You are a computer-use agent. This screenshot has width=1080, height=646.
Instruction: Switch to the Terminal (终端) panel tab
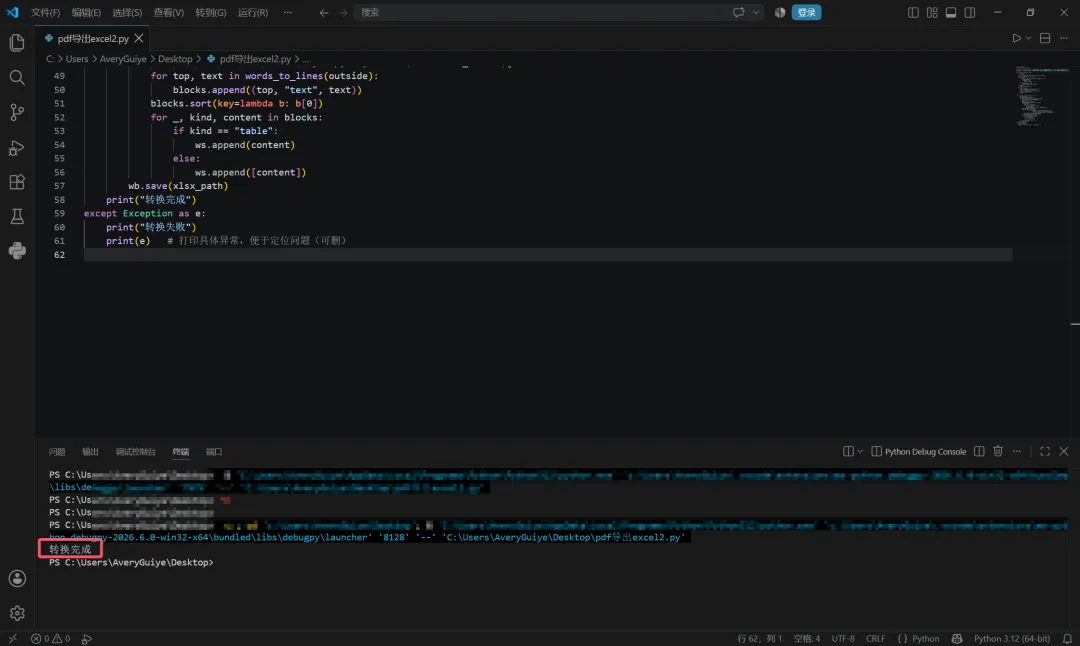180,452
